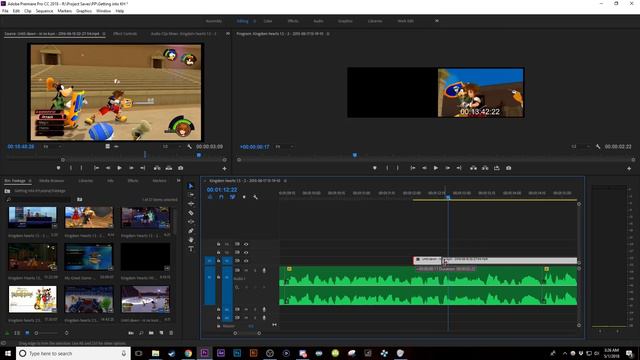The height and width of the screenshot is (360, 640).
Task: Export frame from Source monitor
Action: point(180,168)
